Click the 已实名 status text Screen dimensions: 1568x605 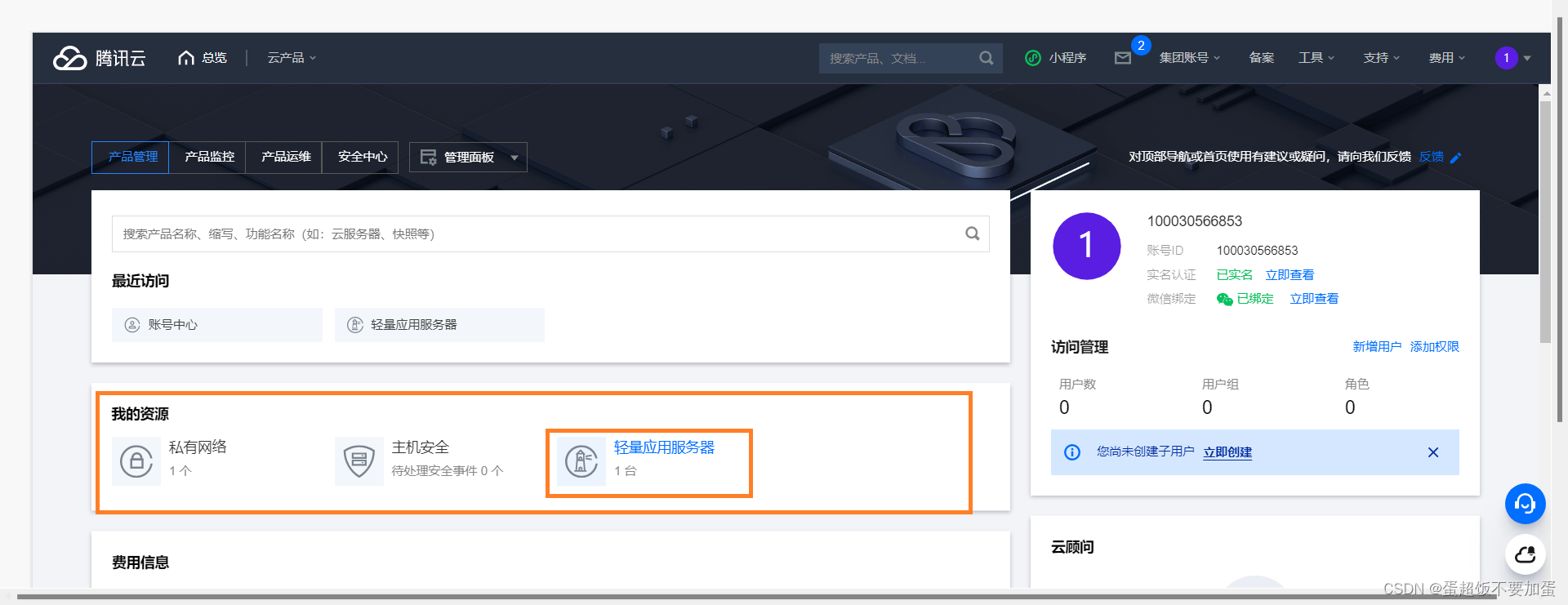[1235, 275]
